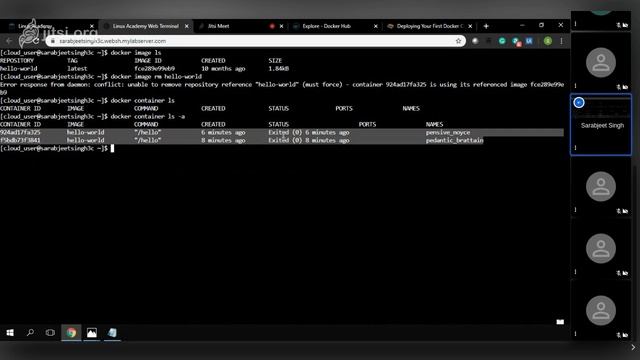Image resolution: width=640 pixels, height=360 pixels.
Task: Click the image ID fce289e99eb9
Action: (x=154, y=69)
